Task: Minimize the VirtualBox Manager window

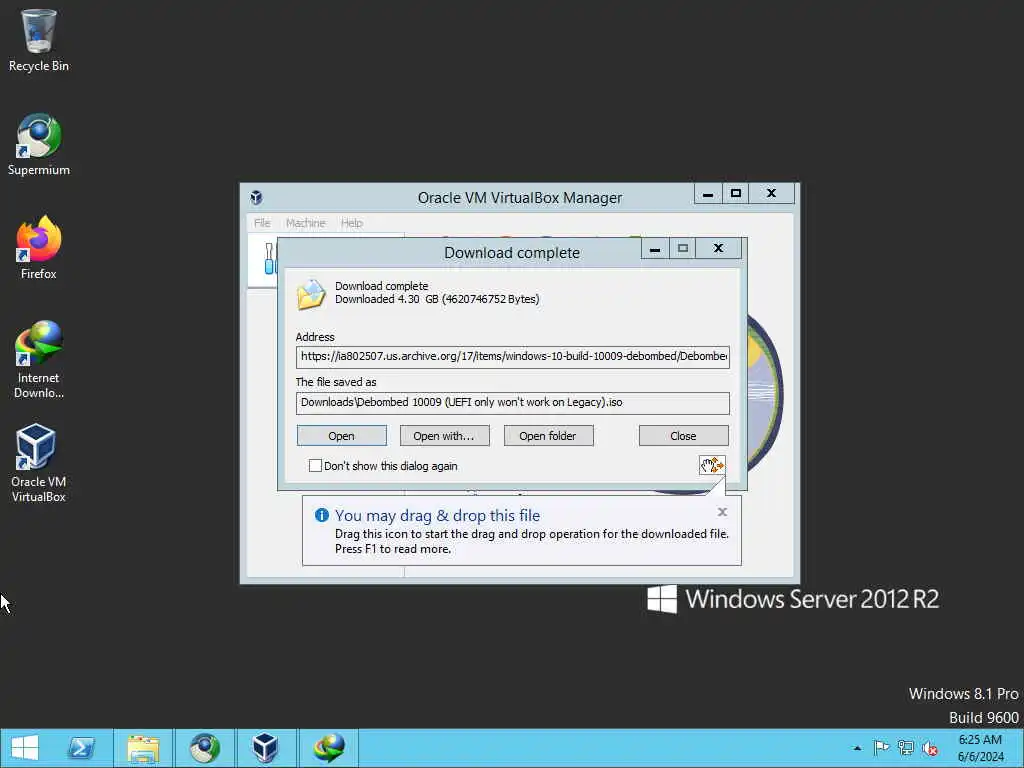Action: coord(707,193)
